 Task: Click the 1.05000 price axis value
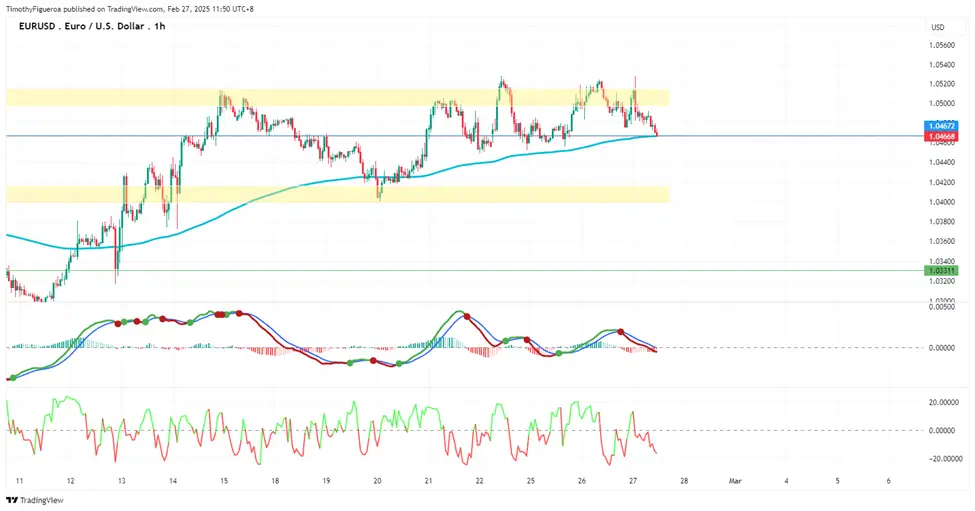(x=942, y=103)
